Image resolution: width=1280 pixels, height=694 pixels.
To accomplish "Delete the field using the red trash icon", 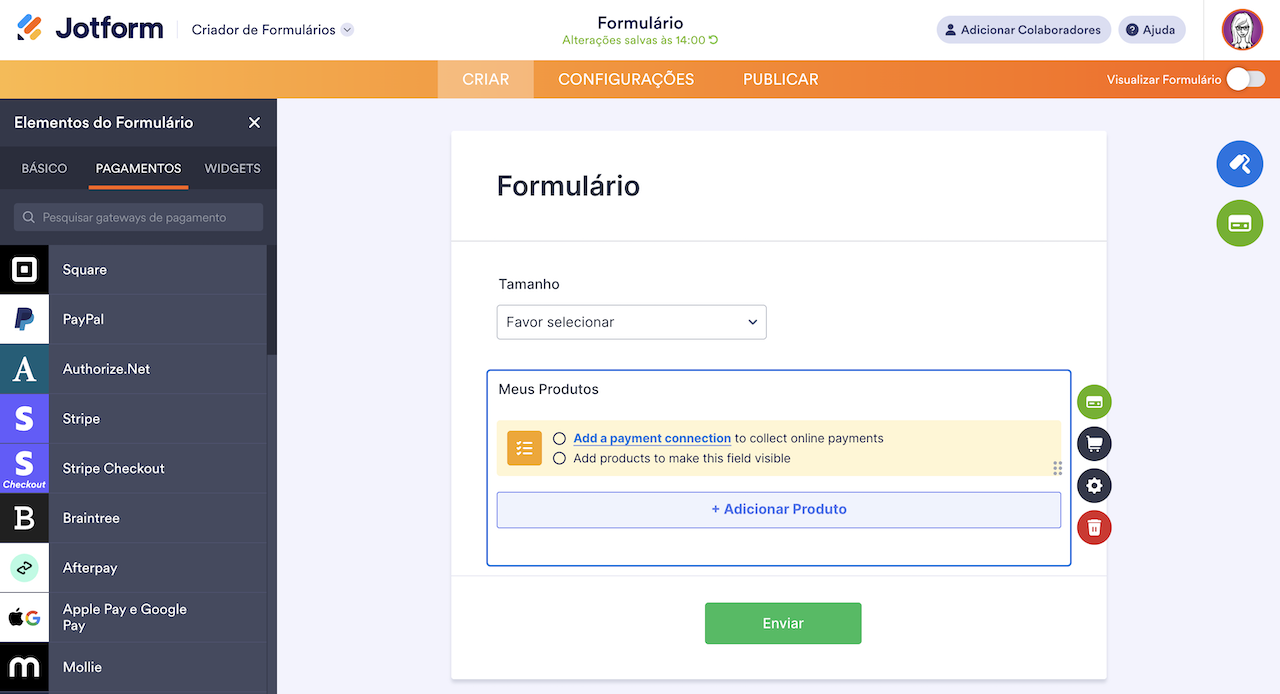I will point(1094,527).
